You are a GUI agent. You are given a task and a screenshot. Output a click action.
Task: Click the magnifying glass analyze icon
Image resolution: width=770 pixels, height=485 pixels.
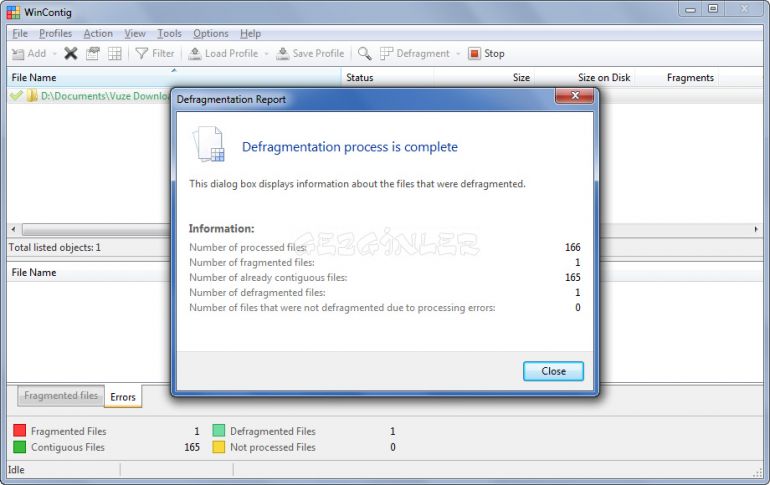pos(364,54)
